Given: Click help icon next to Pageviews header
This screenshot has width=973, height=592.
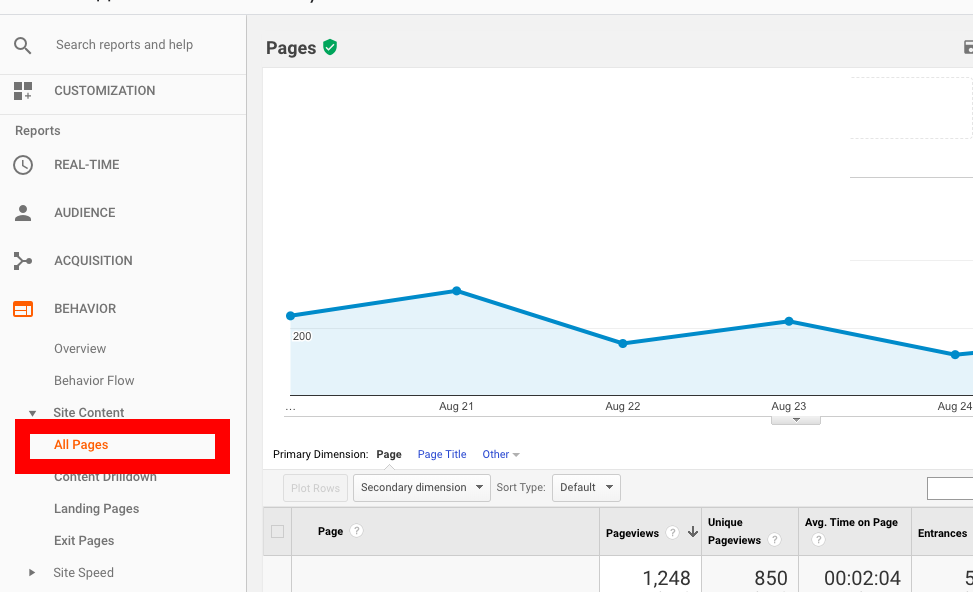Looking at the screenshot, I should click(x=673, y=533).
